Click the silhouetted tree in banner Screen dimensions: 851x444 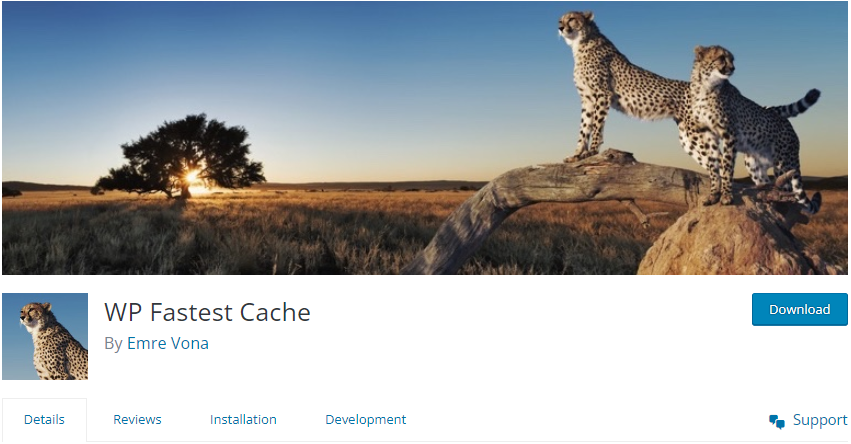(182, 155)
